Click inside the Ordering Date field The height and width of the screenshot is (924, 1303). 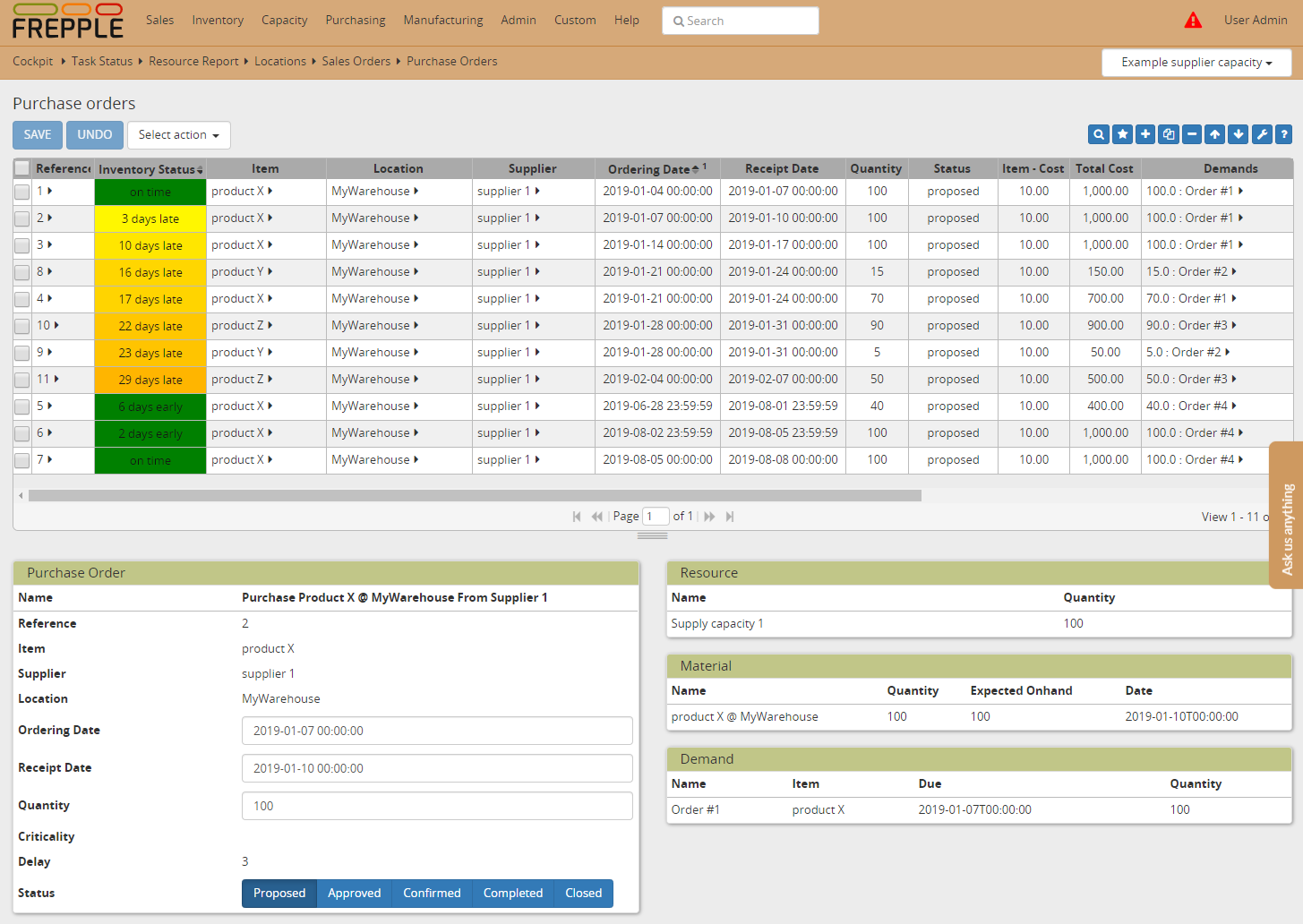(x=436, y=731)
